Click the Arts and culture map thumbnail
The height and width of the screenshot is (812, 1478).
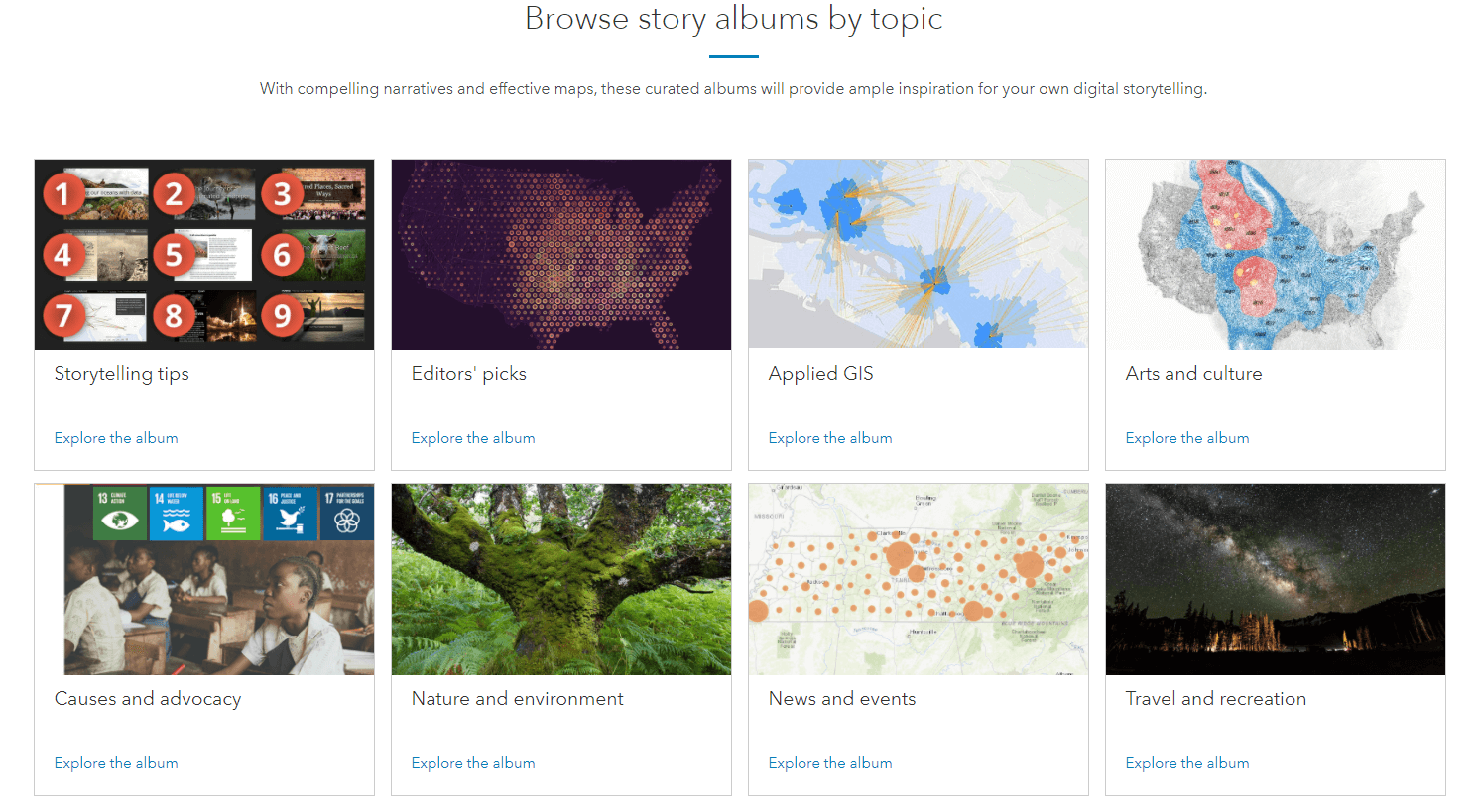[1276, 255]
